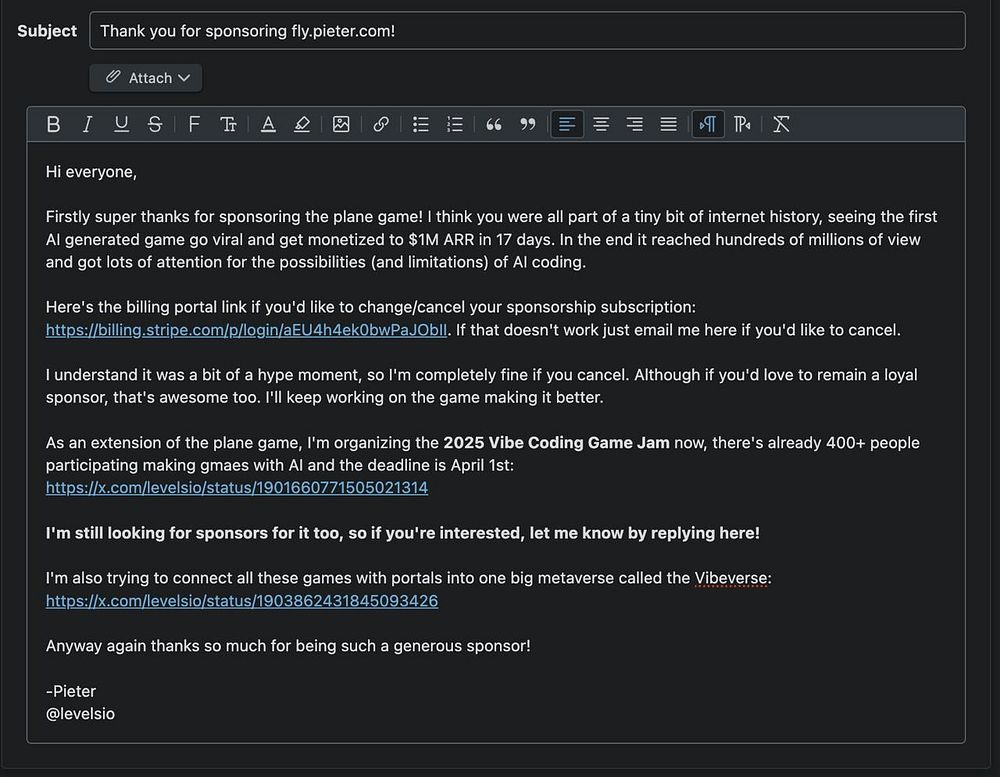Viewport: 1000px width, 777px height.
Task: Click the Subject input field
Action: [527, 31]
